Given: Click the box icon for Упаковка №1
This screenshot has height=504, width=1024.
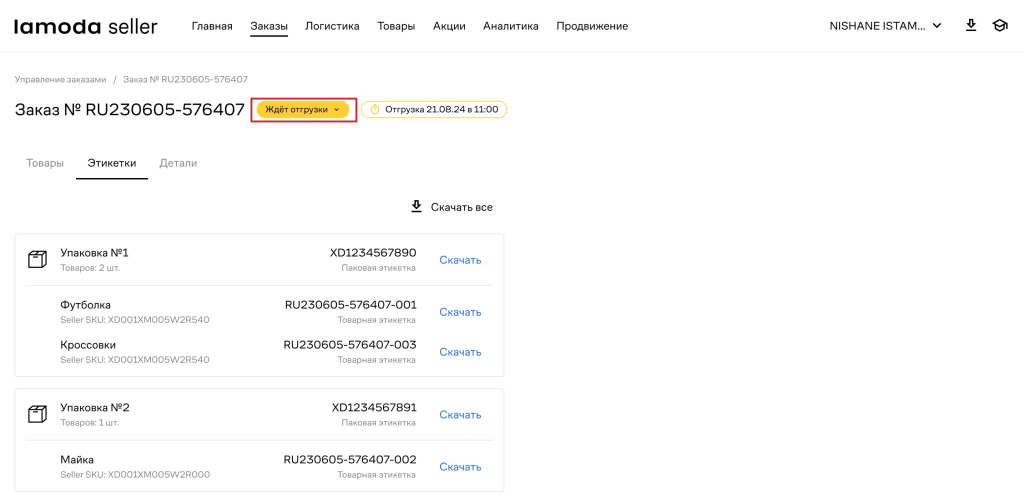Looking at the screenshot, I should point(37,260).
